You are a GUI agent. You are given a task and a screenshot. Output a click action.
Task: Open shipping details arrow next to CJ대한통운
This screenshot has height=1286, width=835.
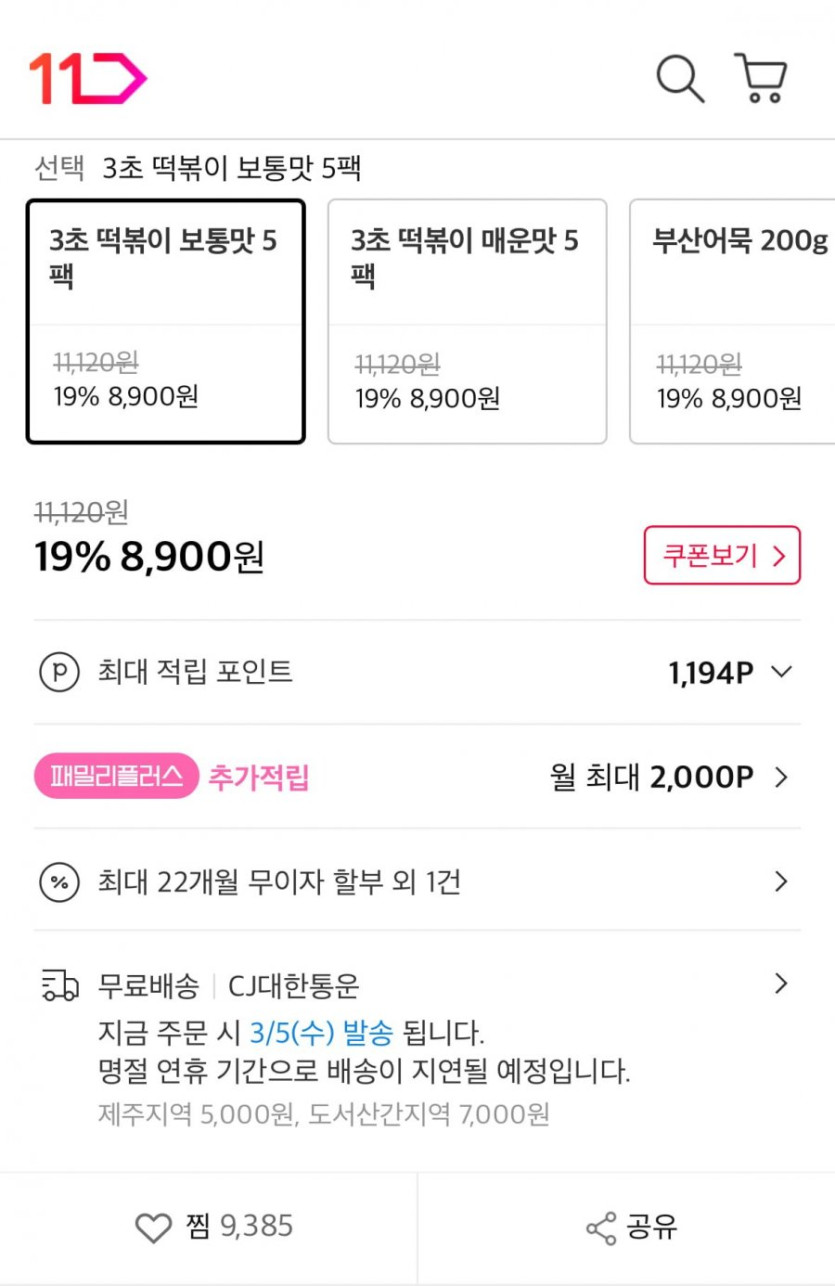coord(782,984)
